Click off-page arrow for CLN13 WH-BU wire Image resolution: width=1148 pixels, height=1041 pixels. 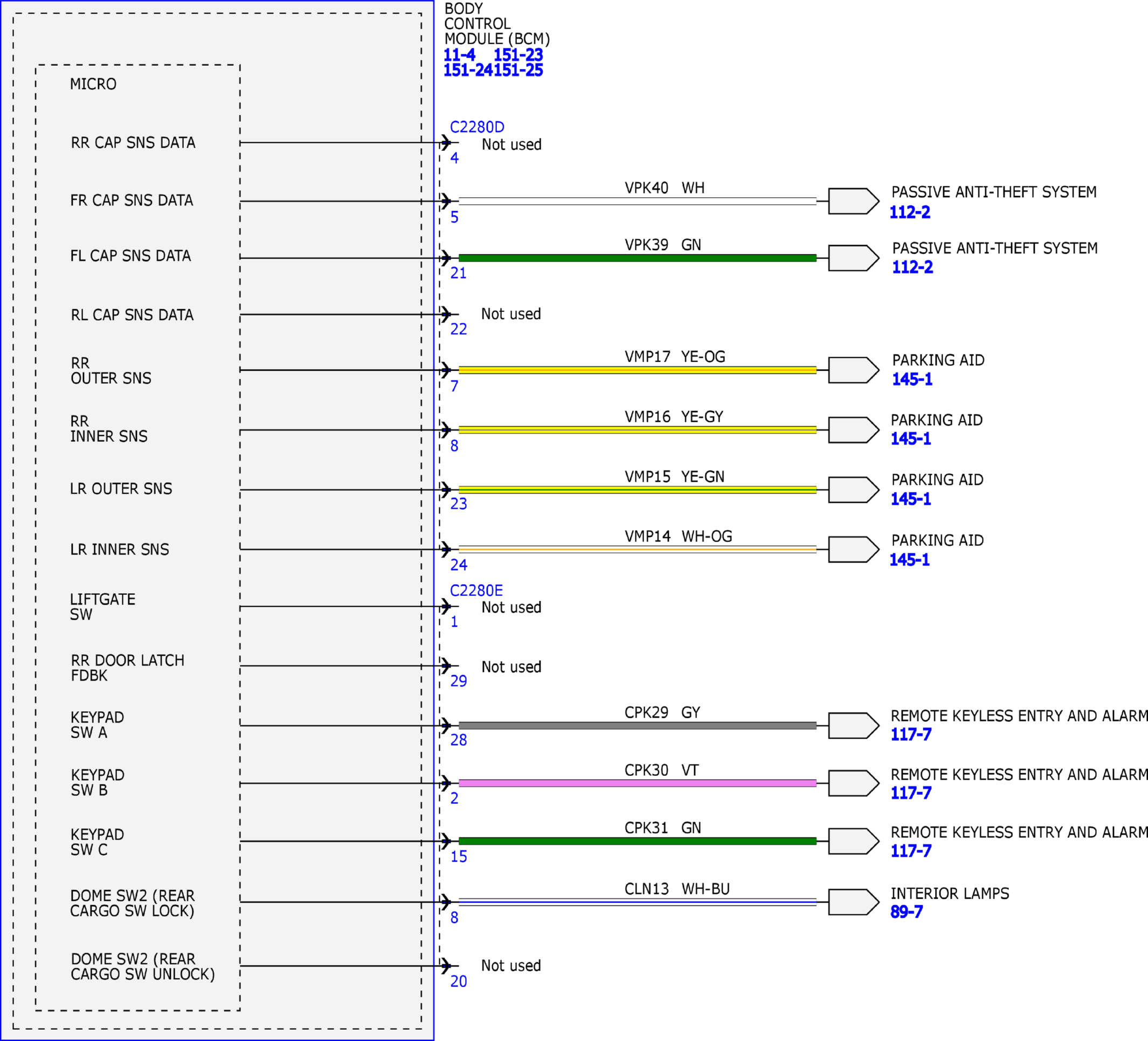[854, 902]
